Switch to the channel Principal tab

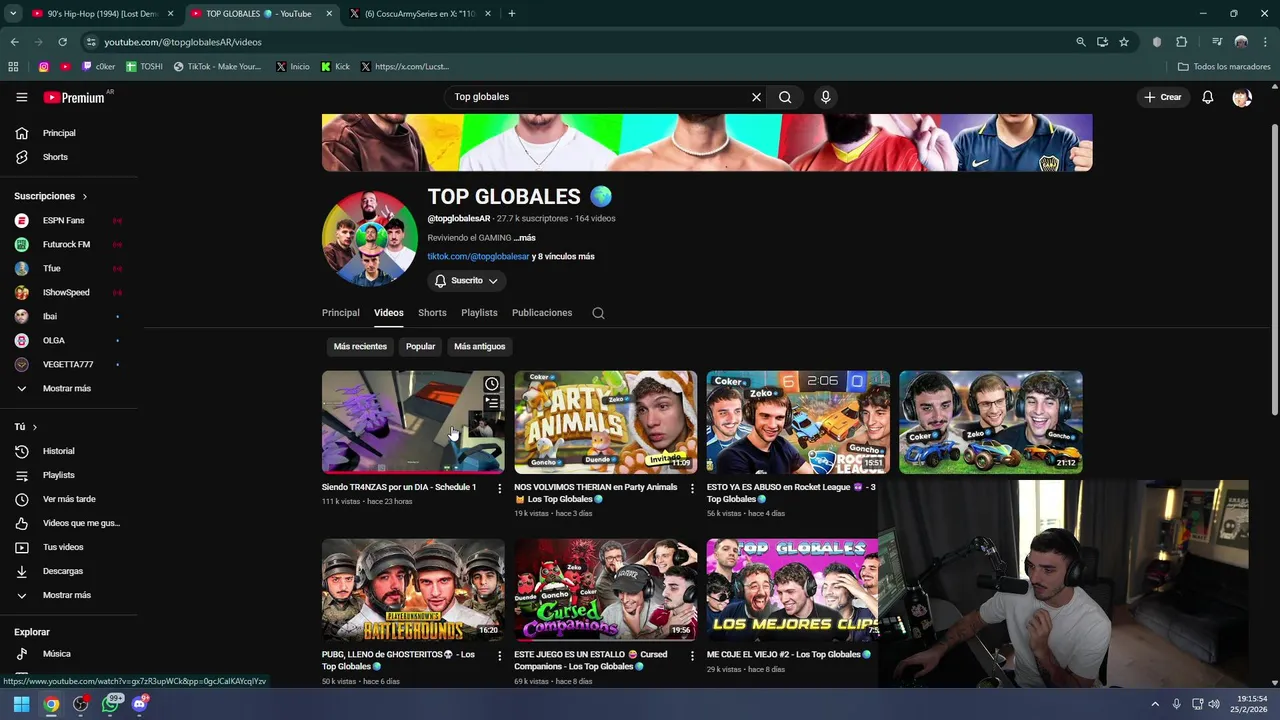click(x=341, y=313)
